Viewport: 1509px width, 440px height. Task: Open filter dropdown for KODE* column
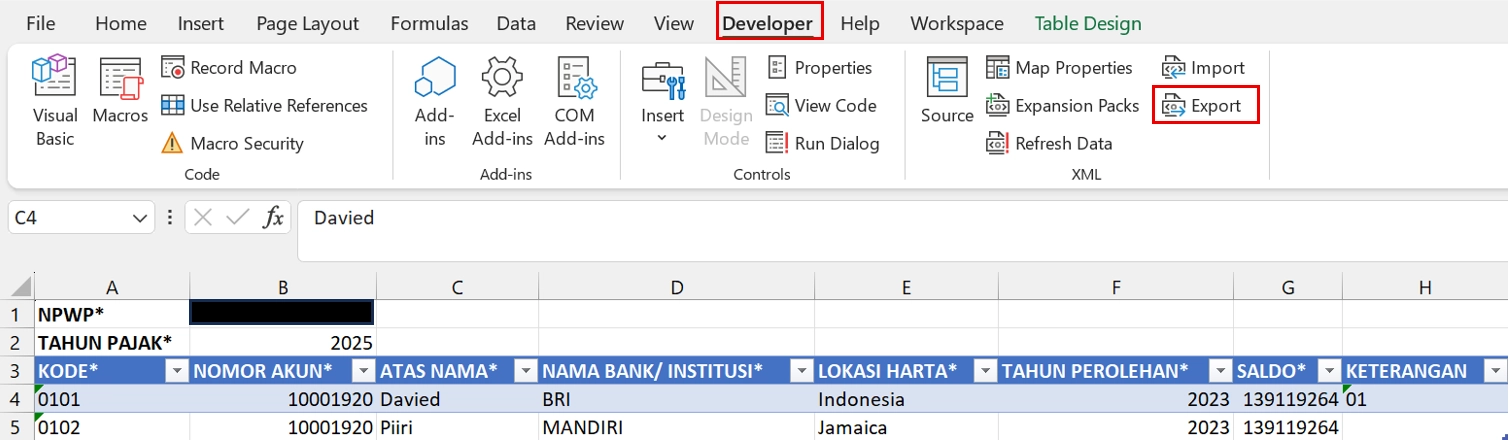coord(176,371)
